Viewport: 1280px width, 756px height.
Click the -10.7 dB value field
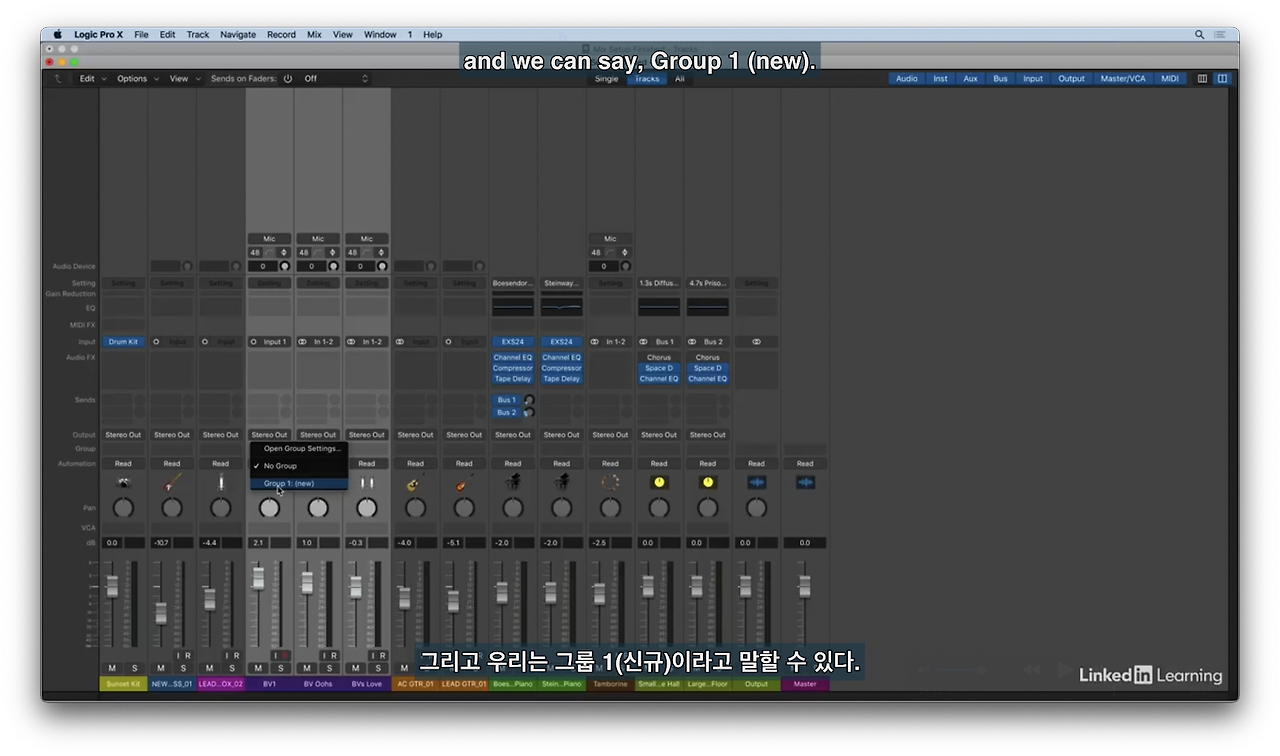[160, 543]
